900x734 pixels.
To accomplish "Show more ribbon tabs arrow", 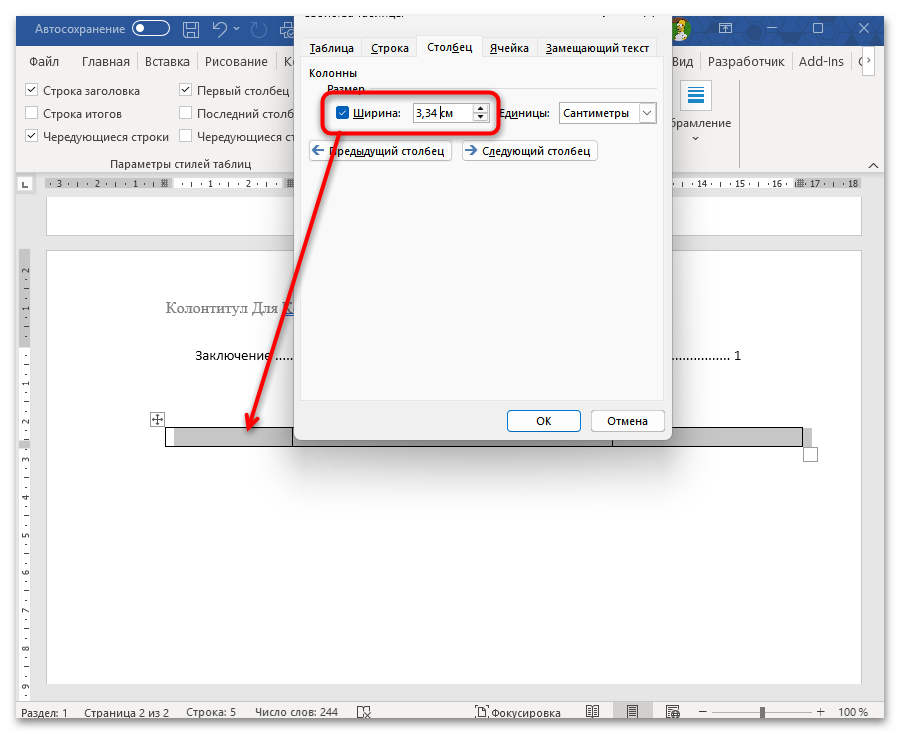I will tap(868, 61).
